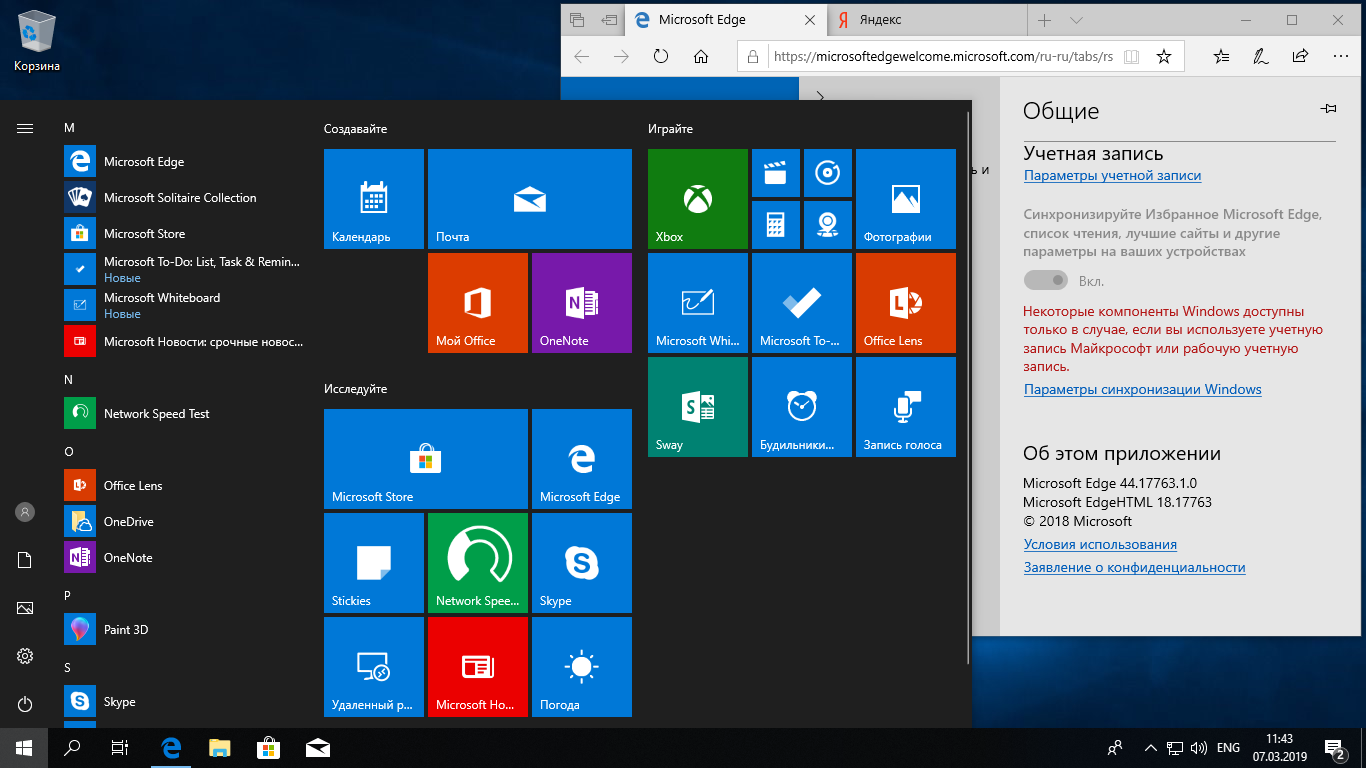
Task: Open Pictures icon in Start sidebar
Action: click(25, 608)
